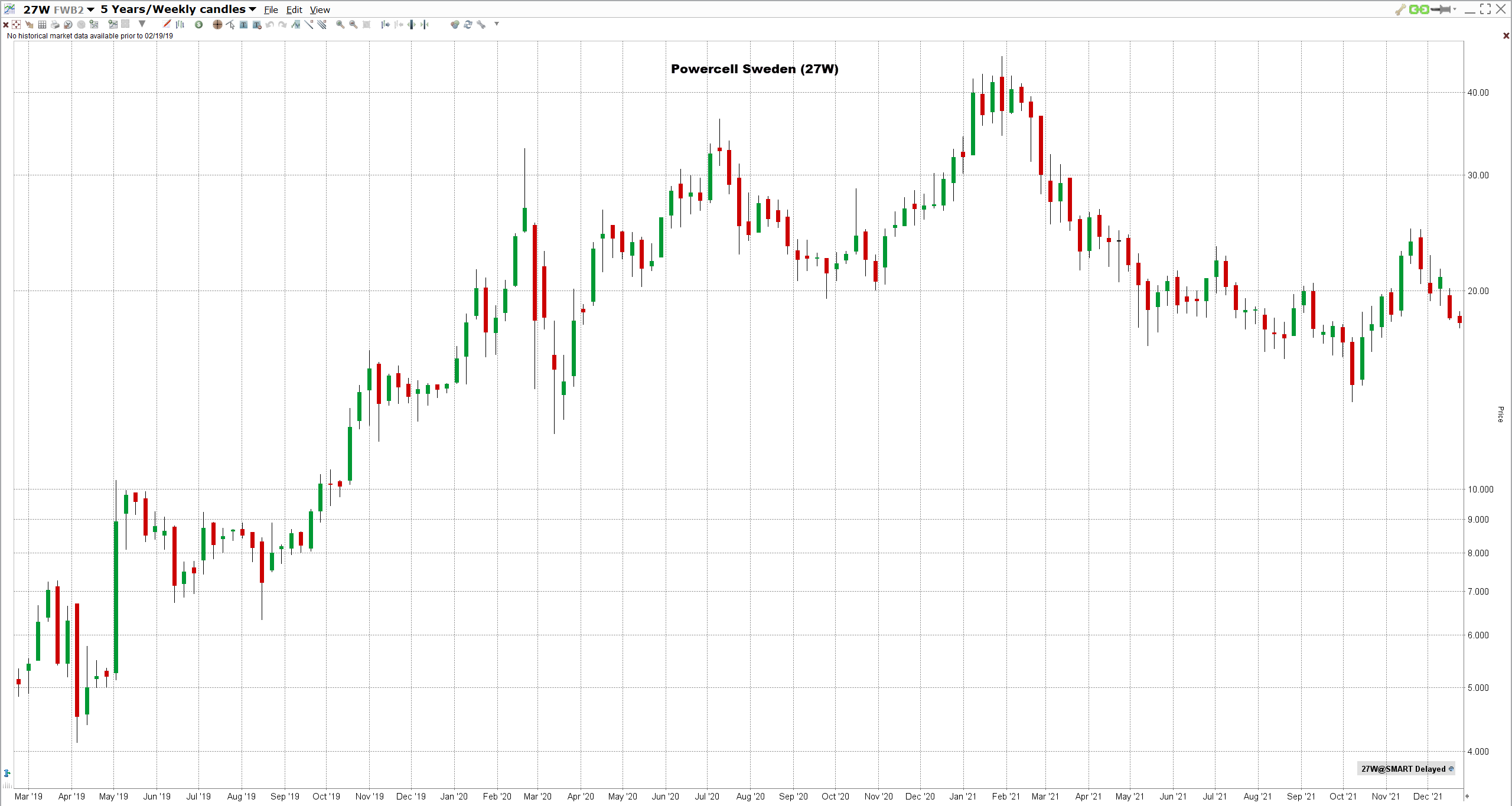Select the red pencil drawing tool

pyautogui.click(x=167, y=24)
